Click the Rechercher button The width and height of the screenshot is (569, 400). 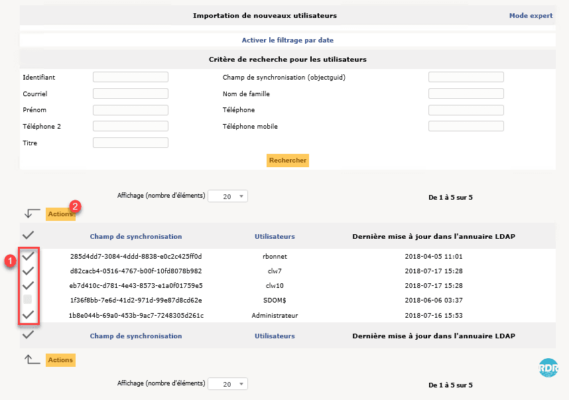(x=288, y=160)
